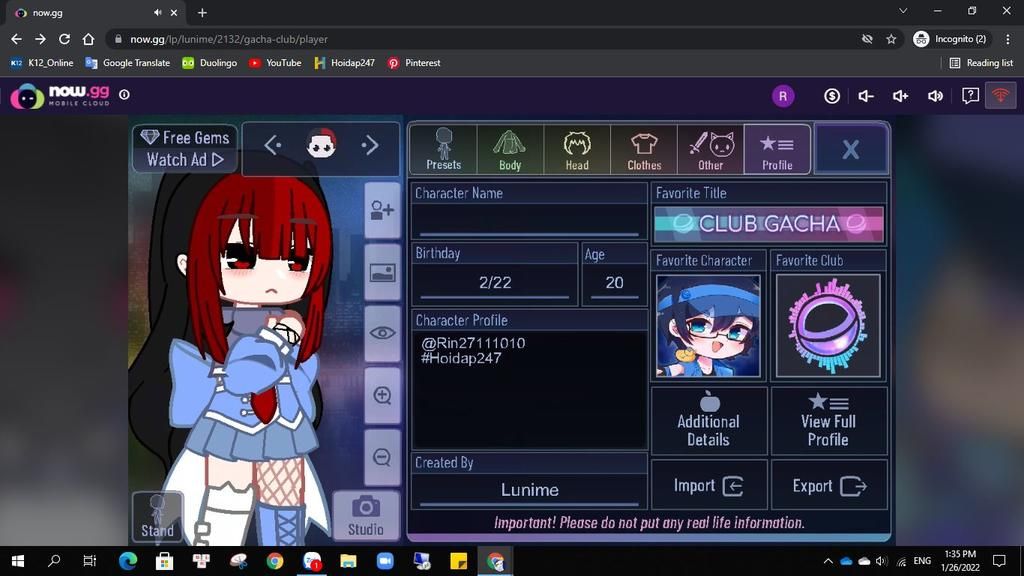Bookmark this page with star icon
The height and width of the screenshot is (576, 1024).
pyautogui.click(x=891, y=39)
